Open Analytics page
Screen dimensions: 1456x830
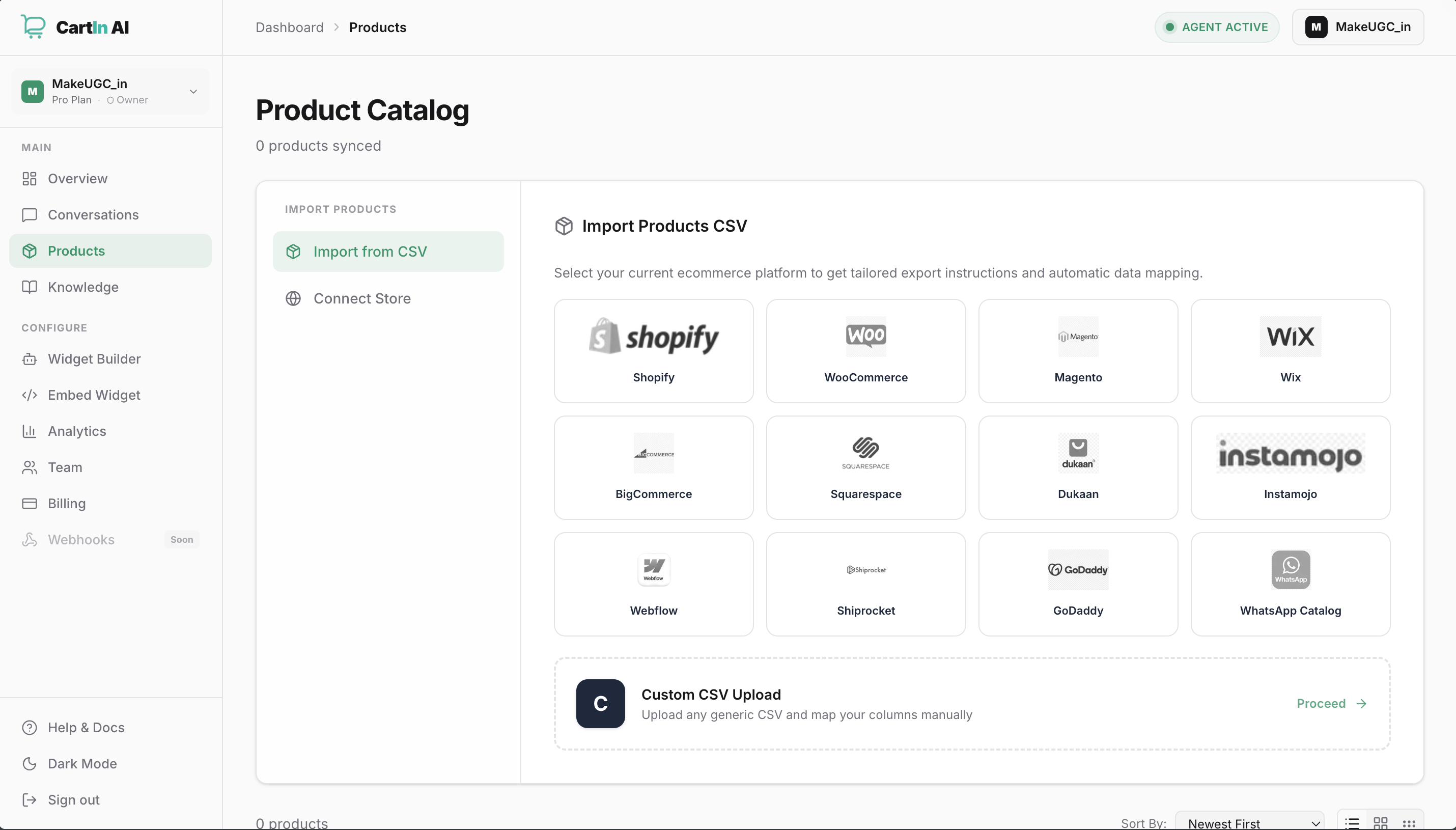pos(110,431)
